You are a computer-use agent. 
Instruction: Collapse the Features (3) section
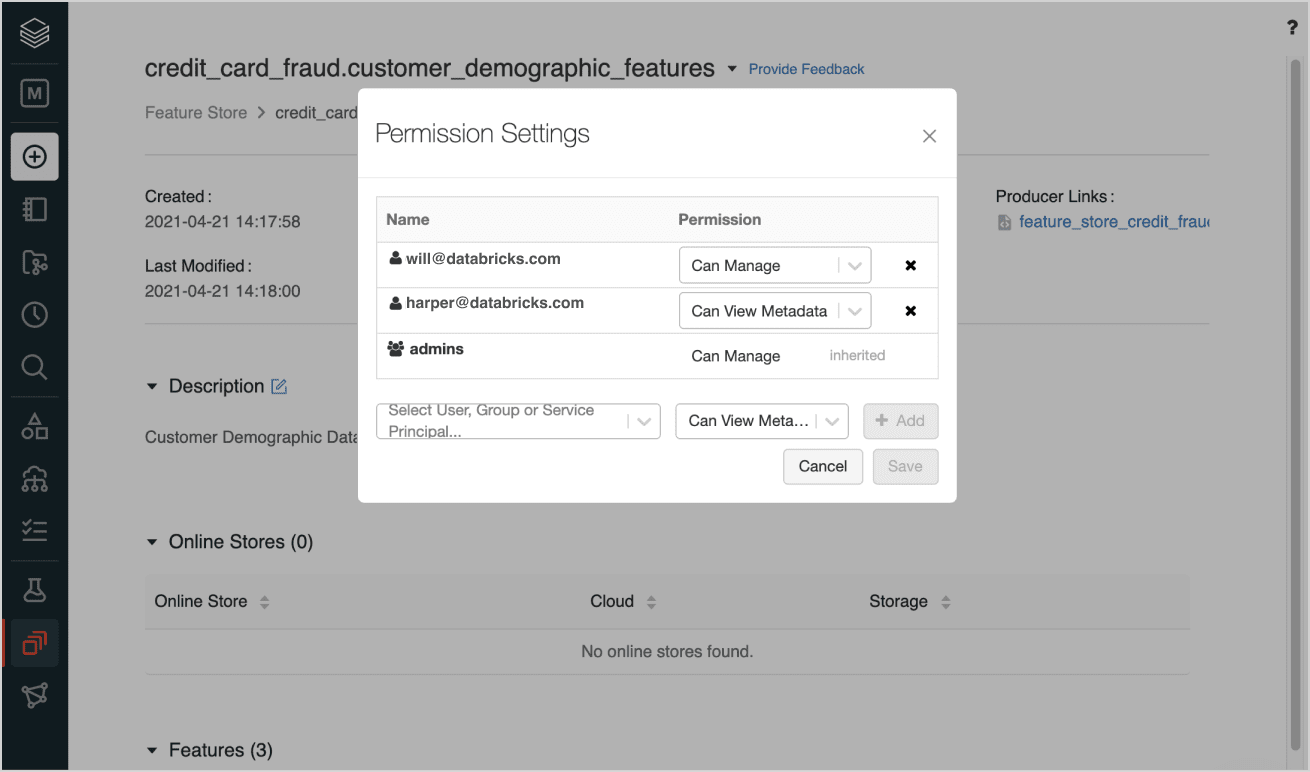pyautogui.click(x=152, y=750)
